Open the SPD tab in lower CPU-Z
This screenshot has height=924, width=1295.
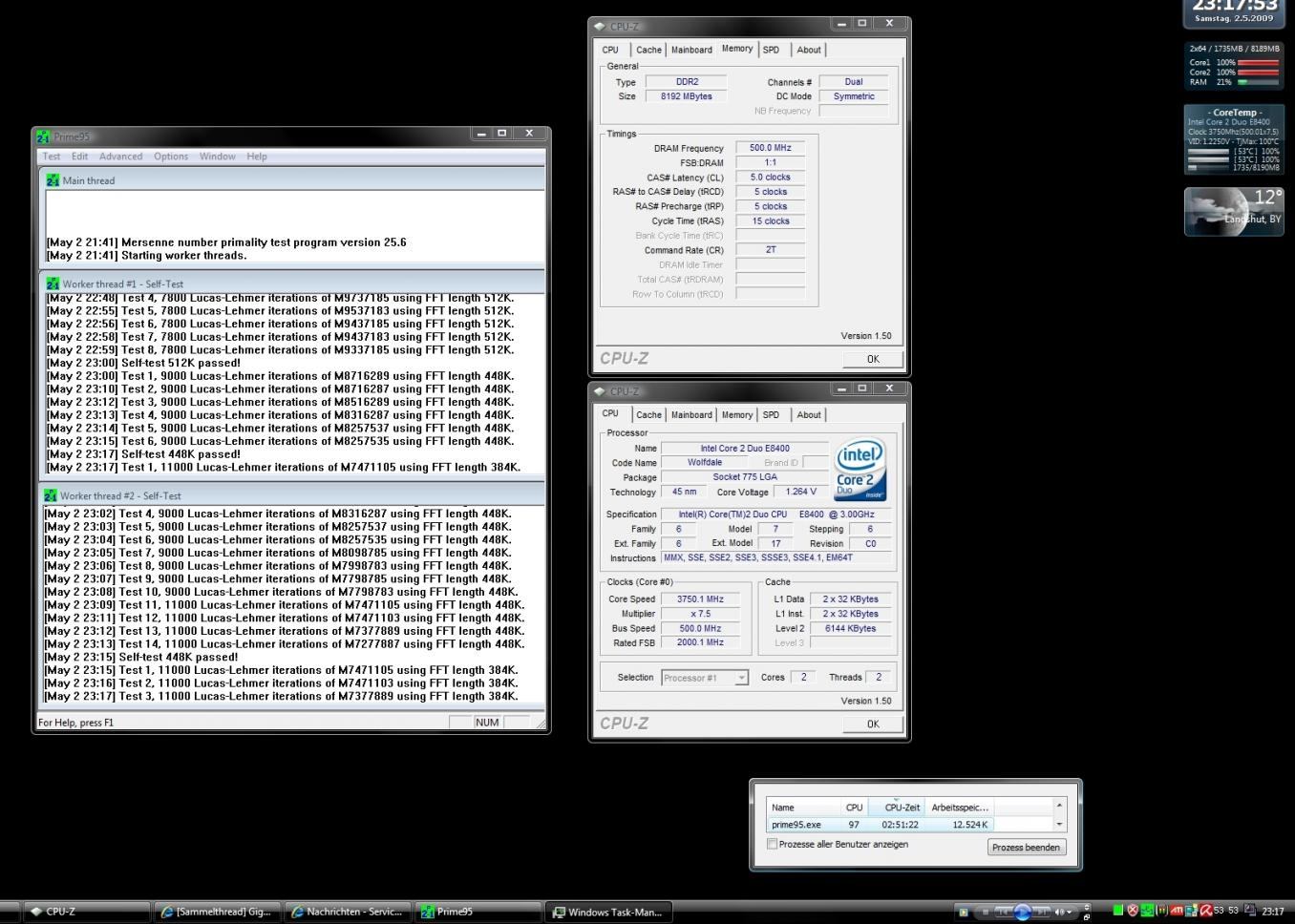[x=771, y=415]
